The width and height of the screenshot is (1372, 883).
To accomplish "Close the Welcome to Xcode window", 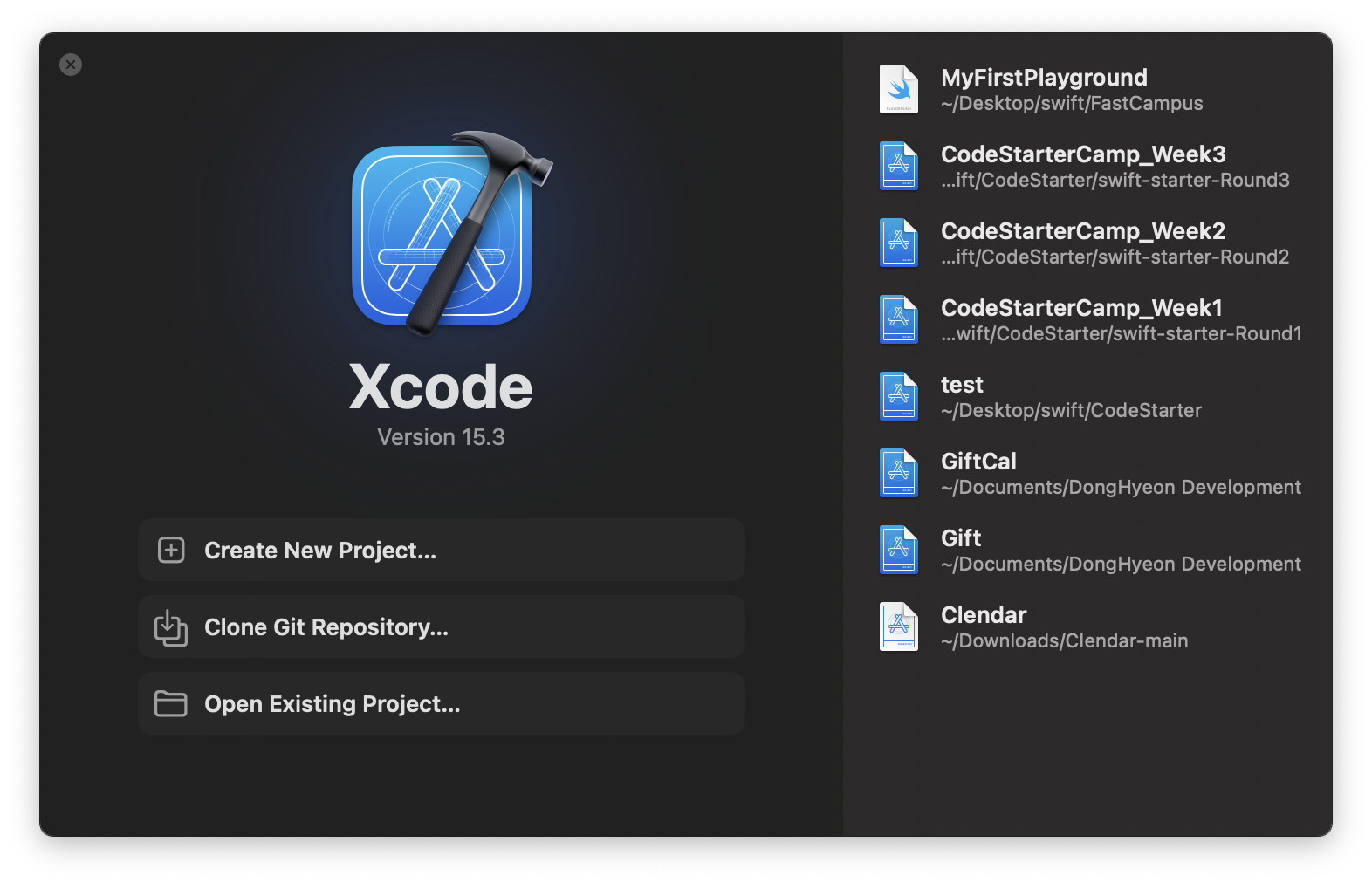I will pyautogui.click(x=71, y=65).
